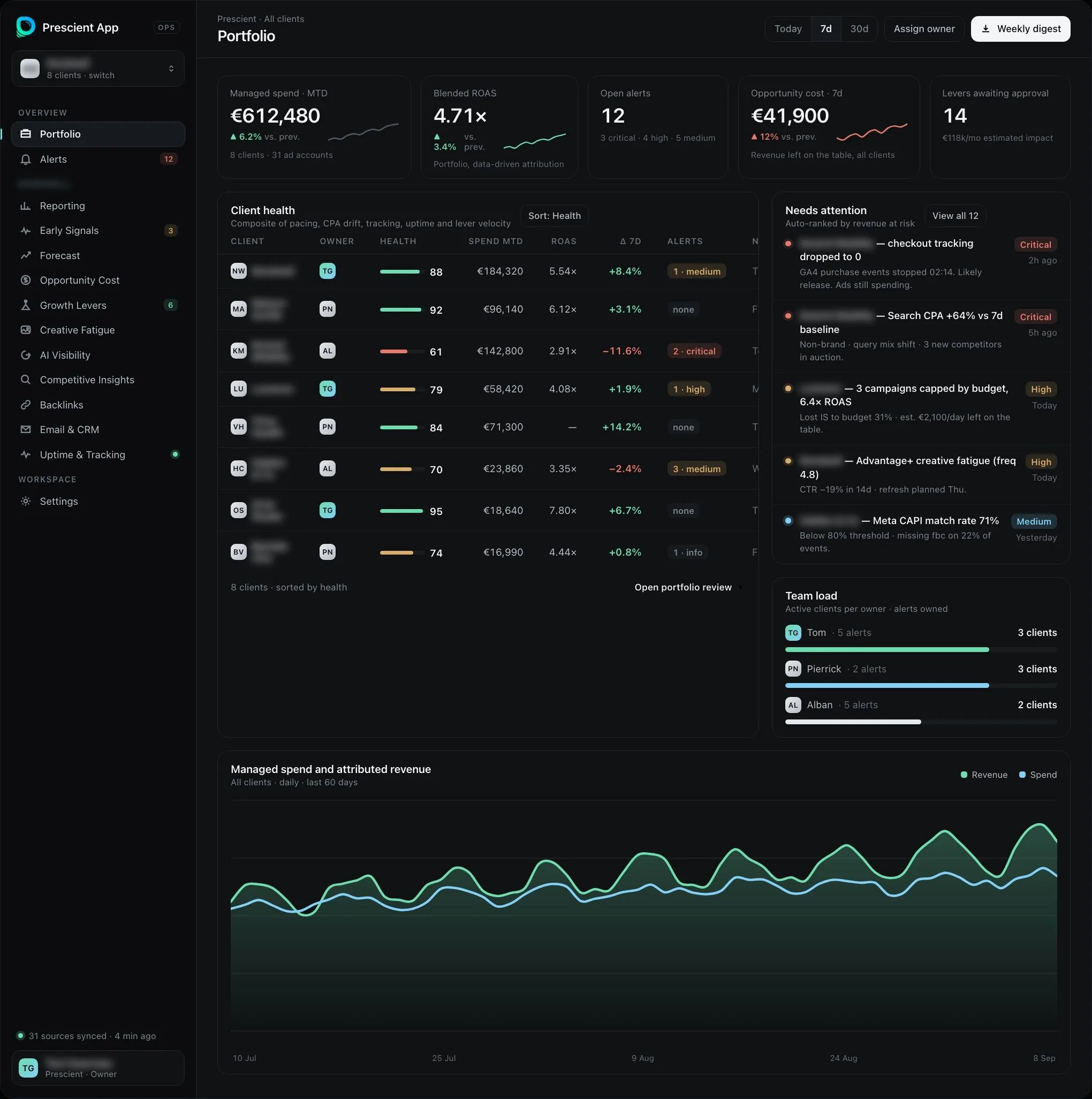1092x1099 pixels.
Task: Open the checkout tracking dropped alert
Action: pos(920,263)
